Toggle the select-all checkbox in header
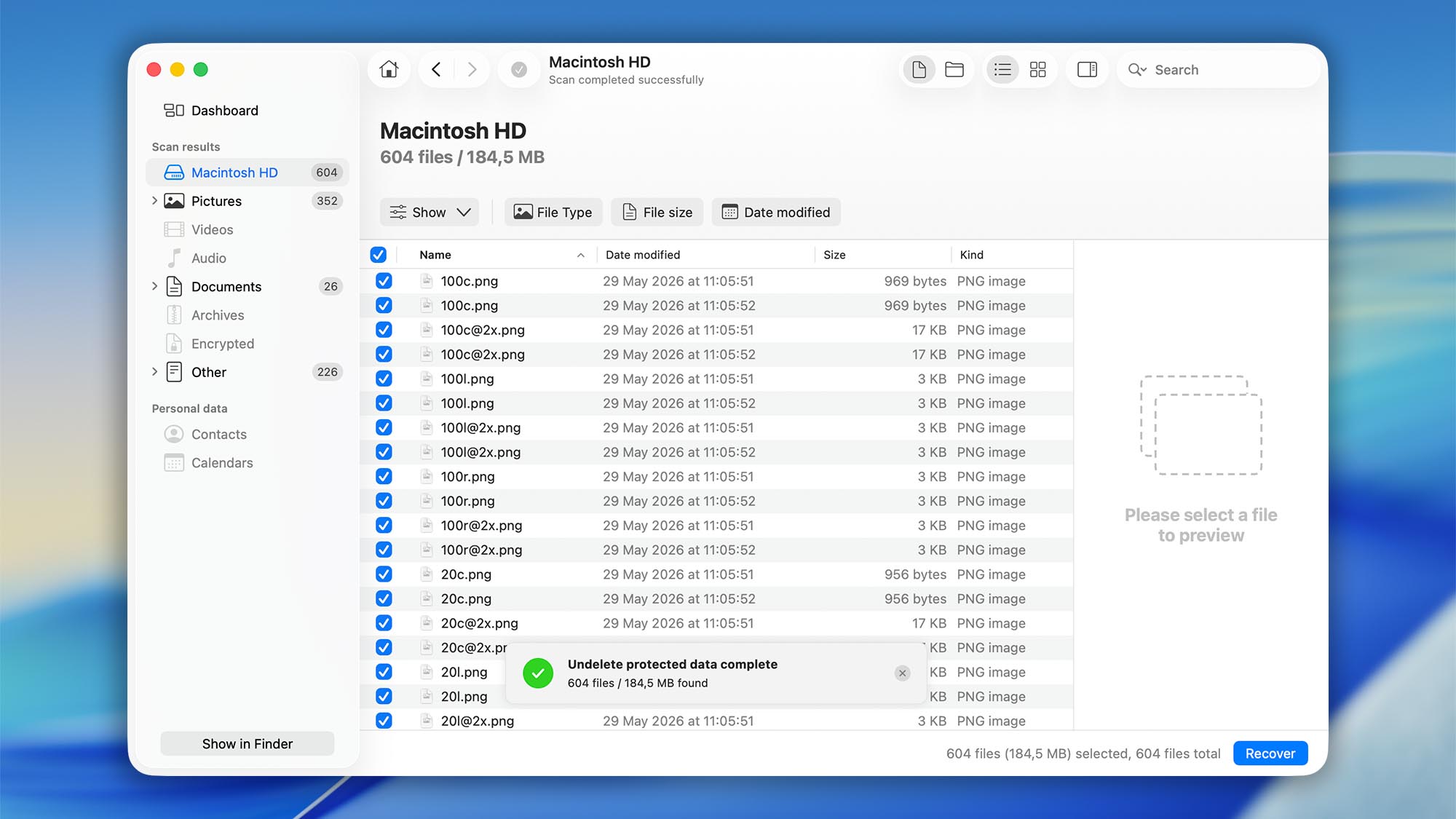Viewport: 1456px width, 819px height. click(378, 255)
